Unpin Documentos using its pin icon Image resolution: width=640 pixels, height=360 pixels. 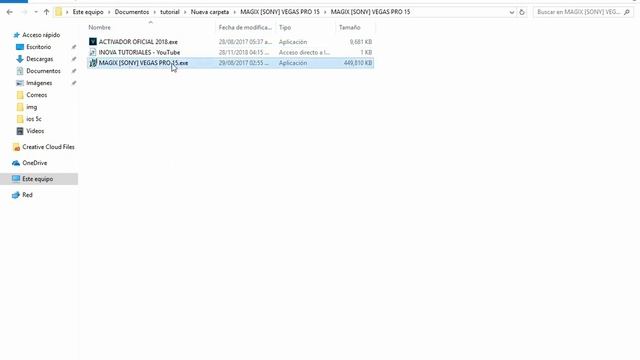[73, 71]
